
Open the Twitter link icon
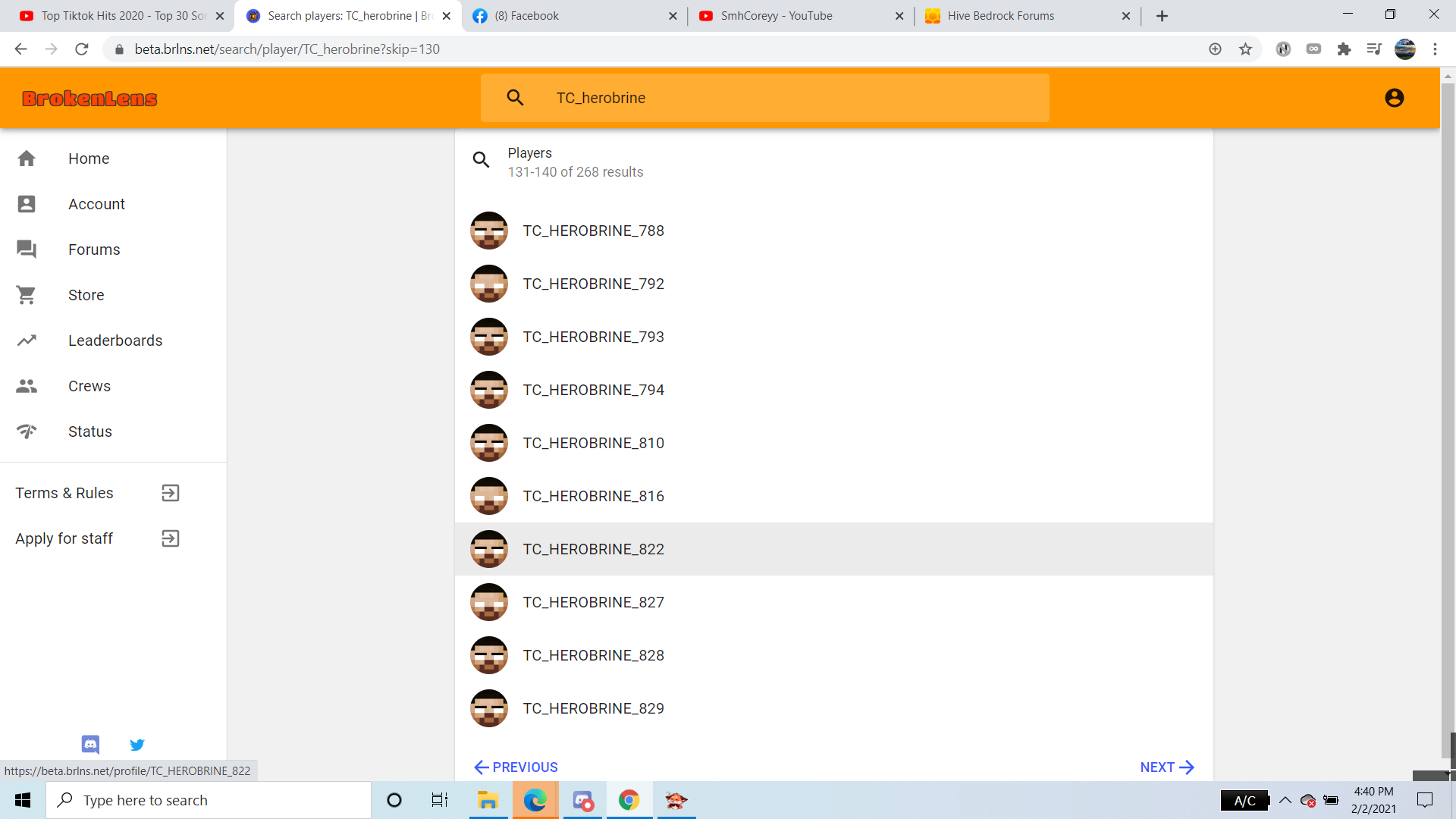click(x=137, y=745)
